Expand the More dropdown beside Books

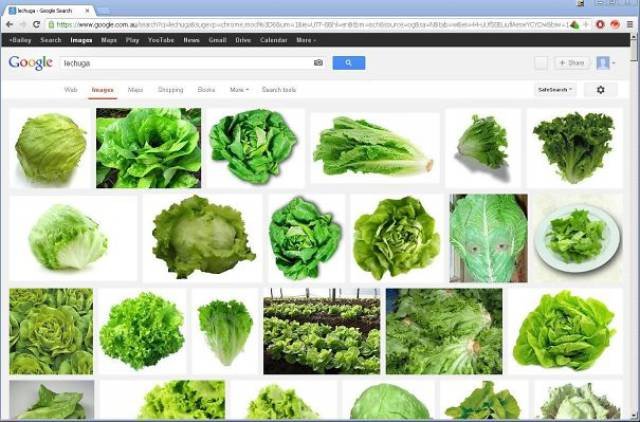[238, 90]
